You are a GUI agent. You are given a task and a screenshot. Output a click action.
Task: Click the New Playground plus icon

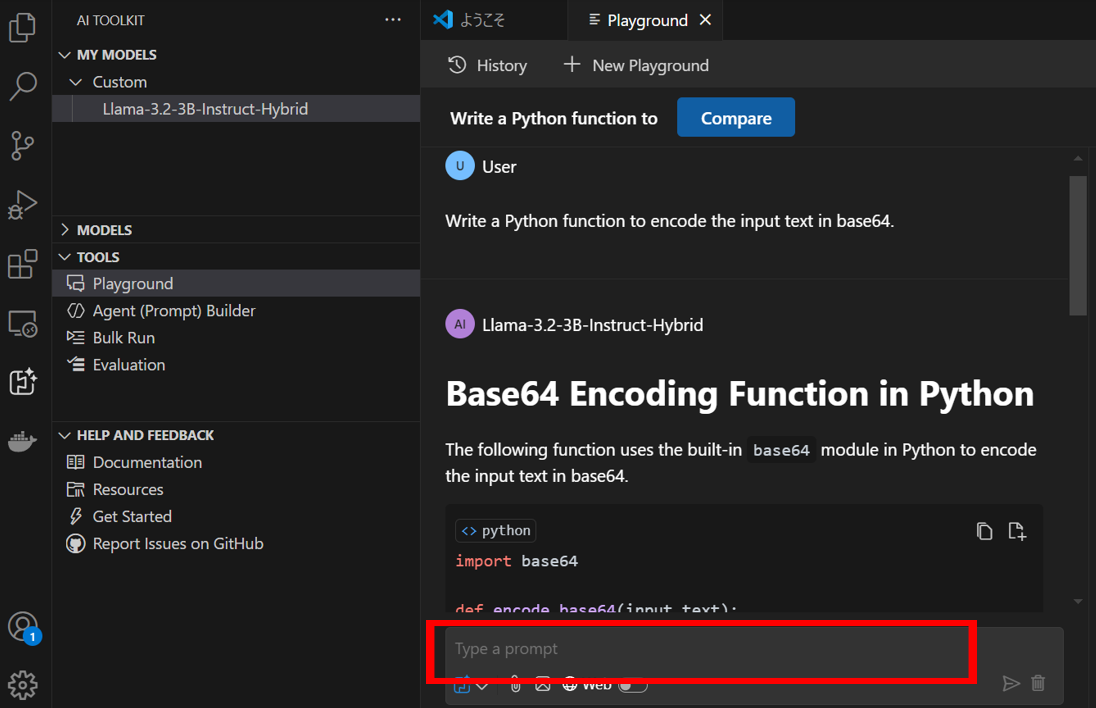coord(572,64)
